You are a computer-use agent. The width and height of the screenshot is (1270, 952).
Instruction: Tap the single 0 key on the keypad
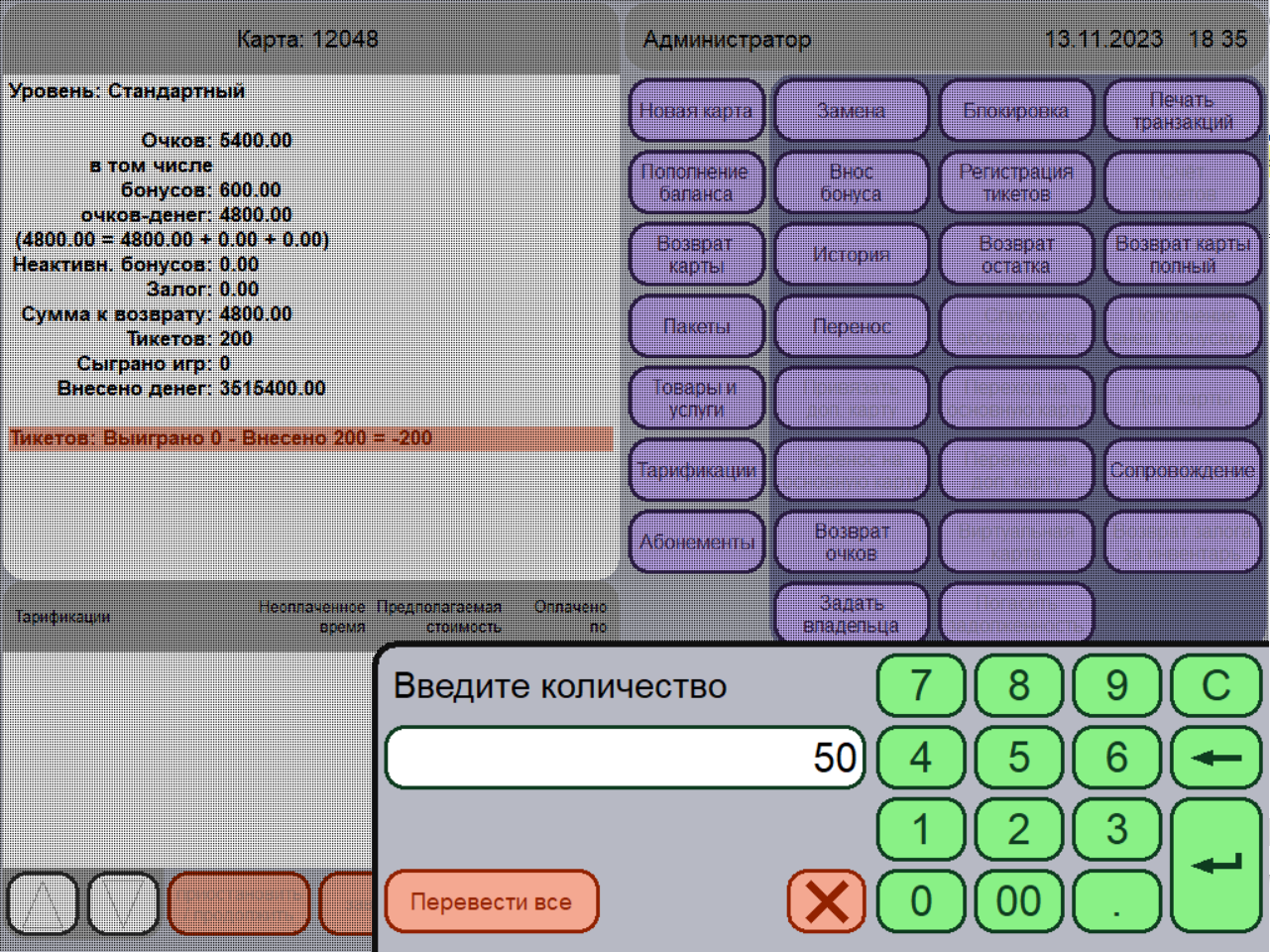[x=921, y=901]
